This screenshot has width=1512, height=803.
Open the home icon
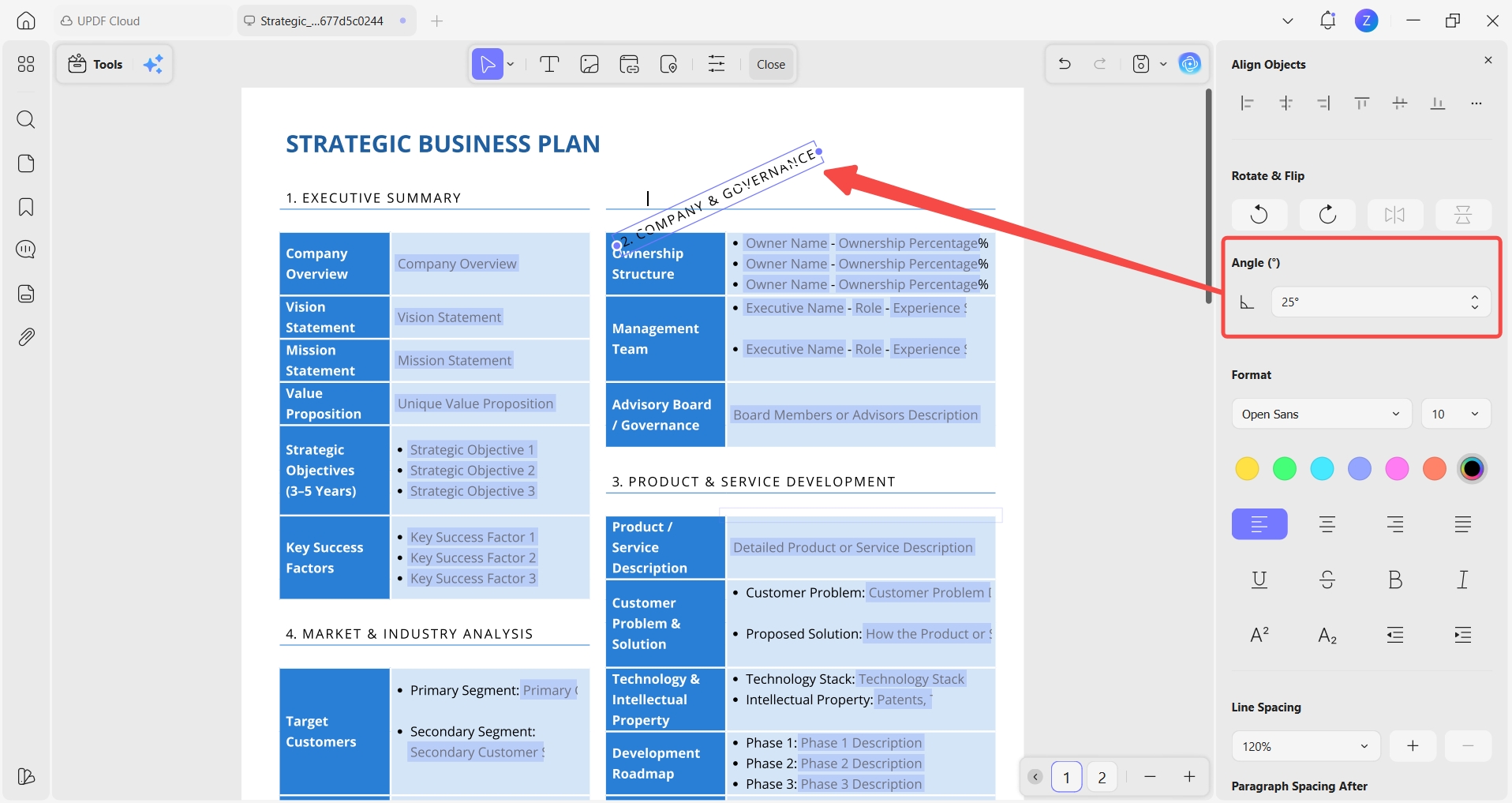pos(26,21)
